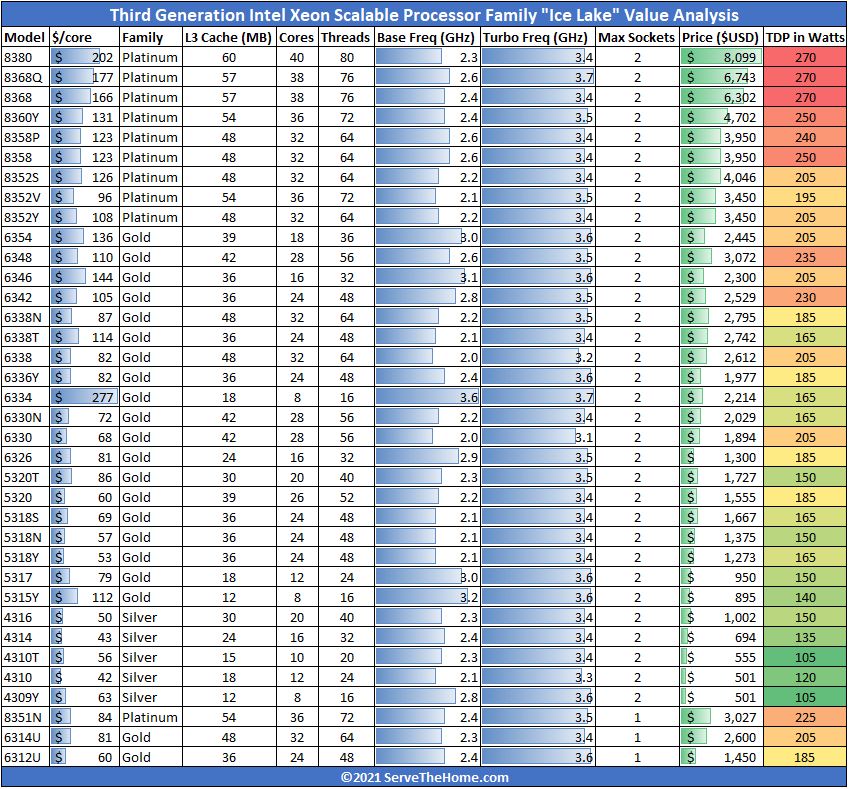Select the 6338N model cell
The image size is (850, 789).
point(25,318)
